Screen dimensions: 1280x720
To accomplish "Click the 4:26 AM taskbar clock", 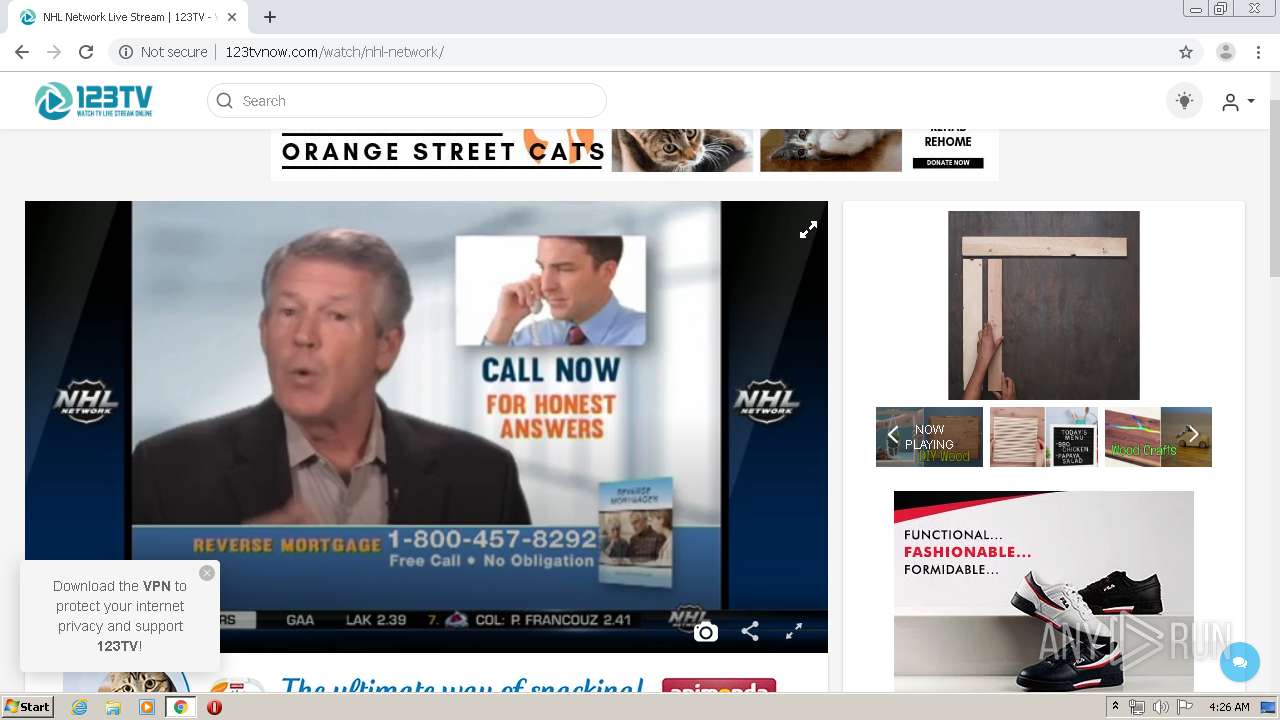I will [x=1229, y=707].
